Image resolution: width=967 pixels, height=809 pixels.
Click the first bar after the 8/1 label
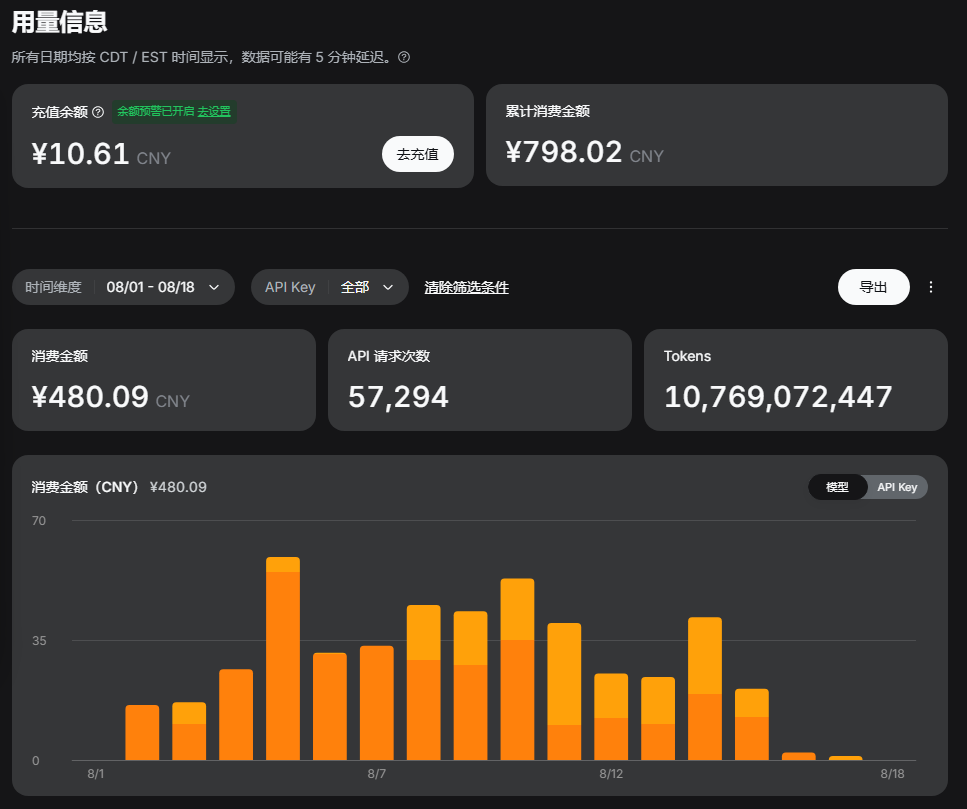coord(142,733)
